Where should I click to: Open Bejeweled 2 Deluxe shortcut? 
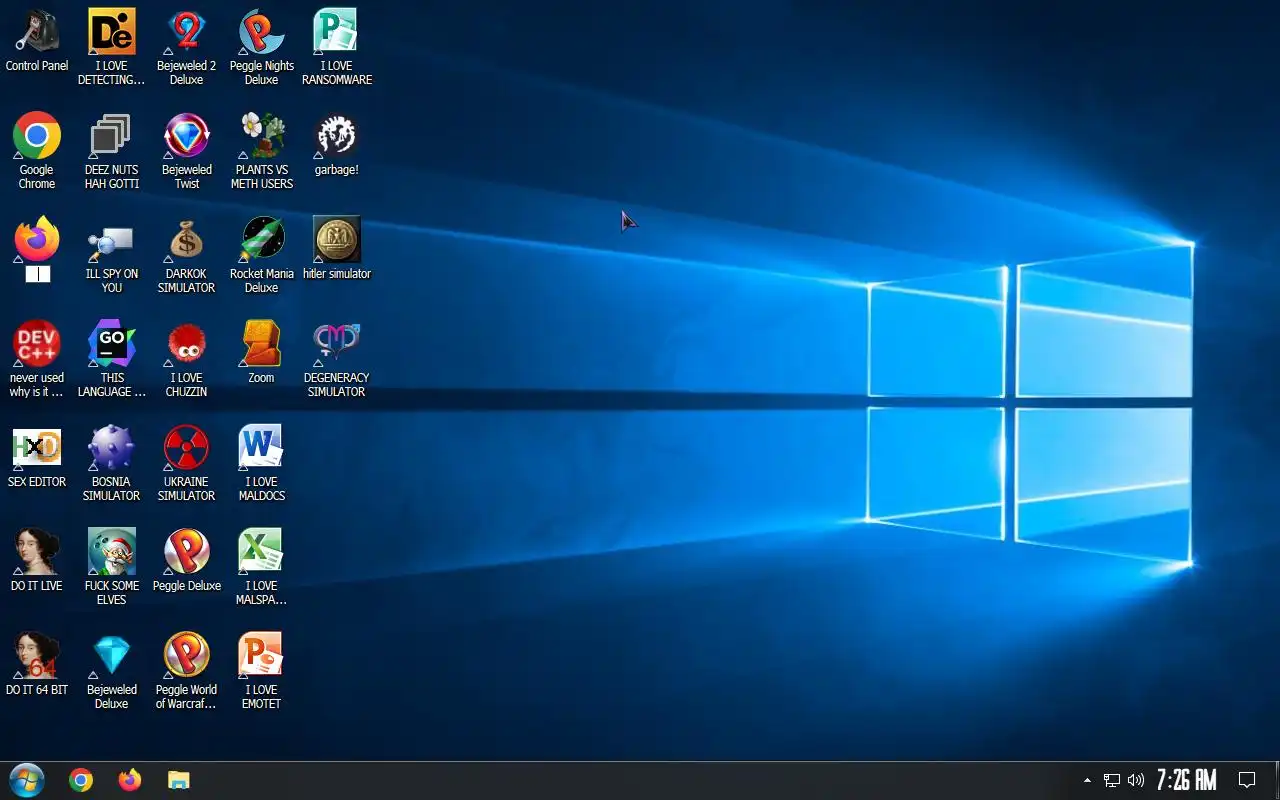187,32
